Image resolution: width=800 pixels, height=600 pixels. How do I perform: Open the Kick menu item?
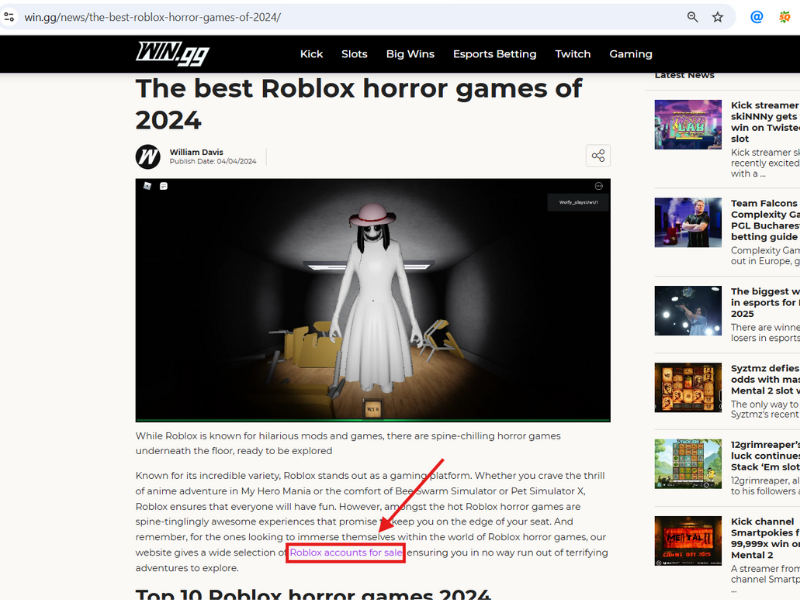(x=311, y=54)
